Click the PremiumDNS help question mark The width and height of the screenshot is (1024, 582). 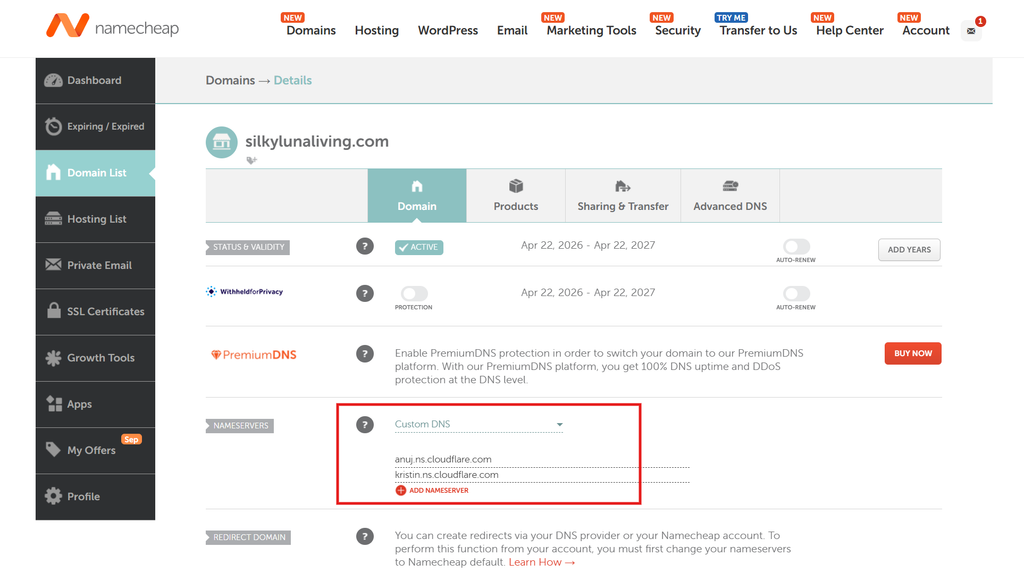tap(364, 353)
